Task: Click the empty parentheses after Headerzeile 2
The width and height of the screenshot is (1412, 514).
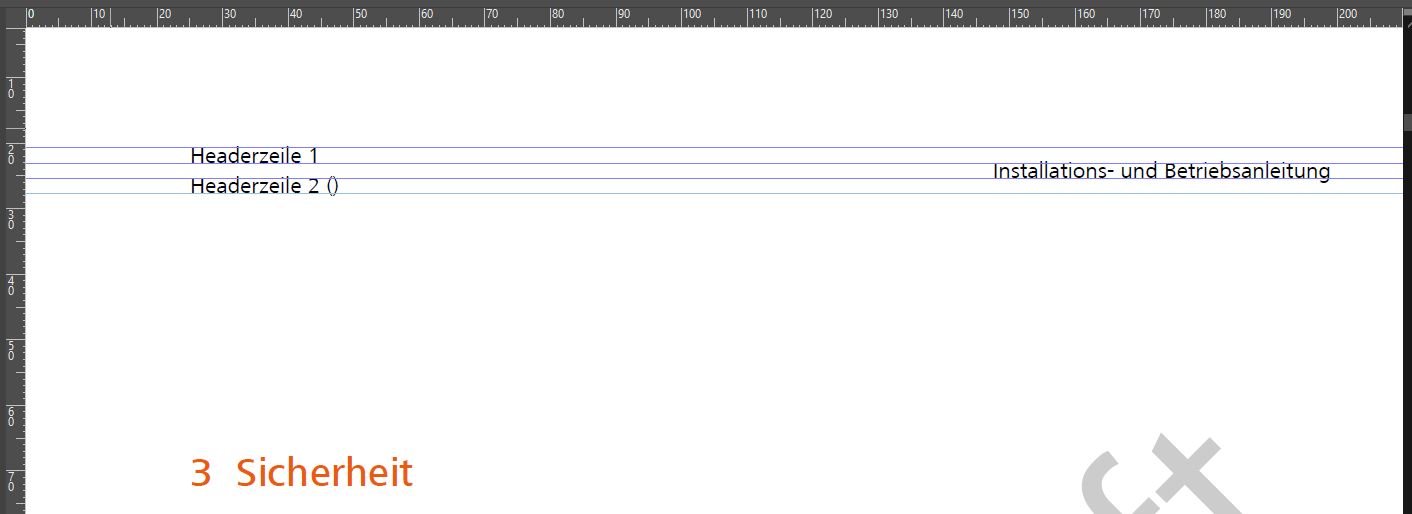Action: [333, 186]
